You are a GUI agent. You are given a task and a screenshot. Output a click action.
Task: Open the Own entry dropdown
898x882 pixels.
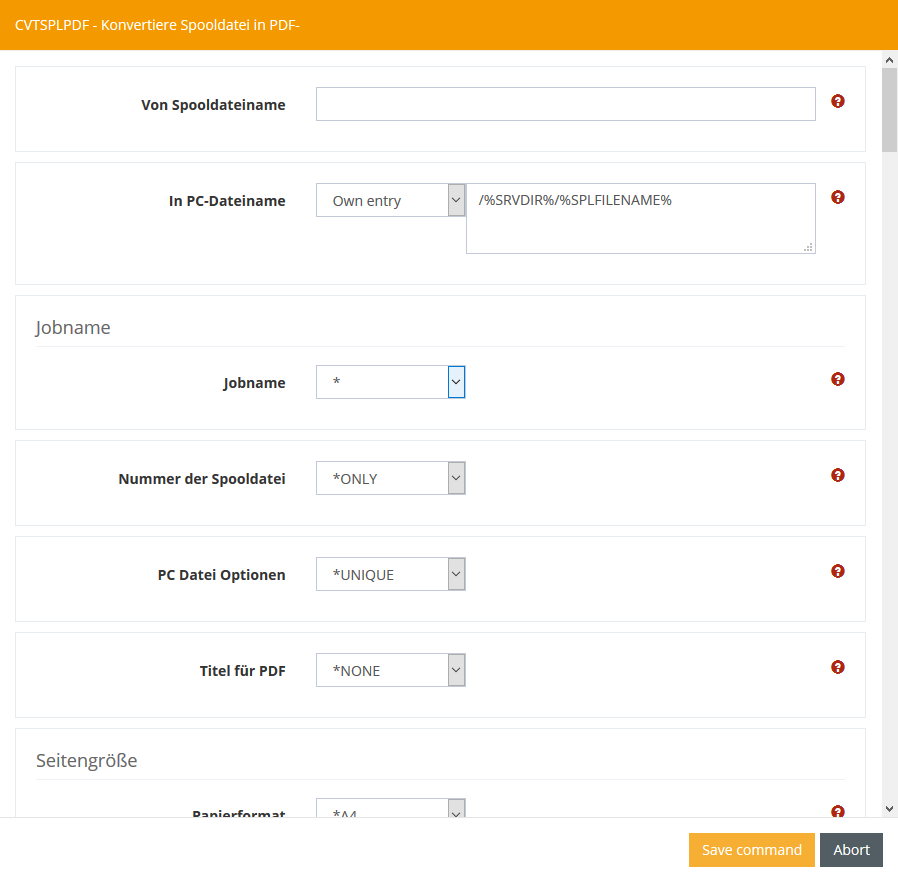390,200
